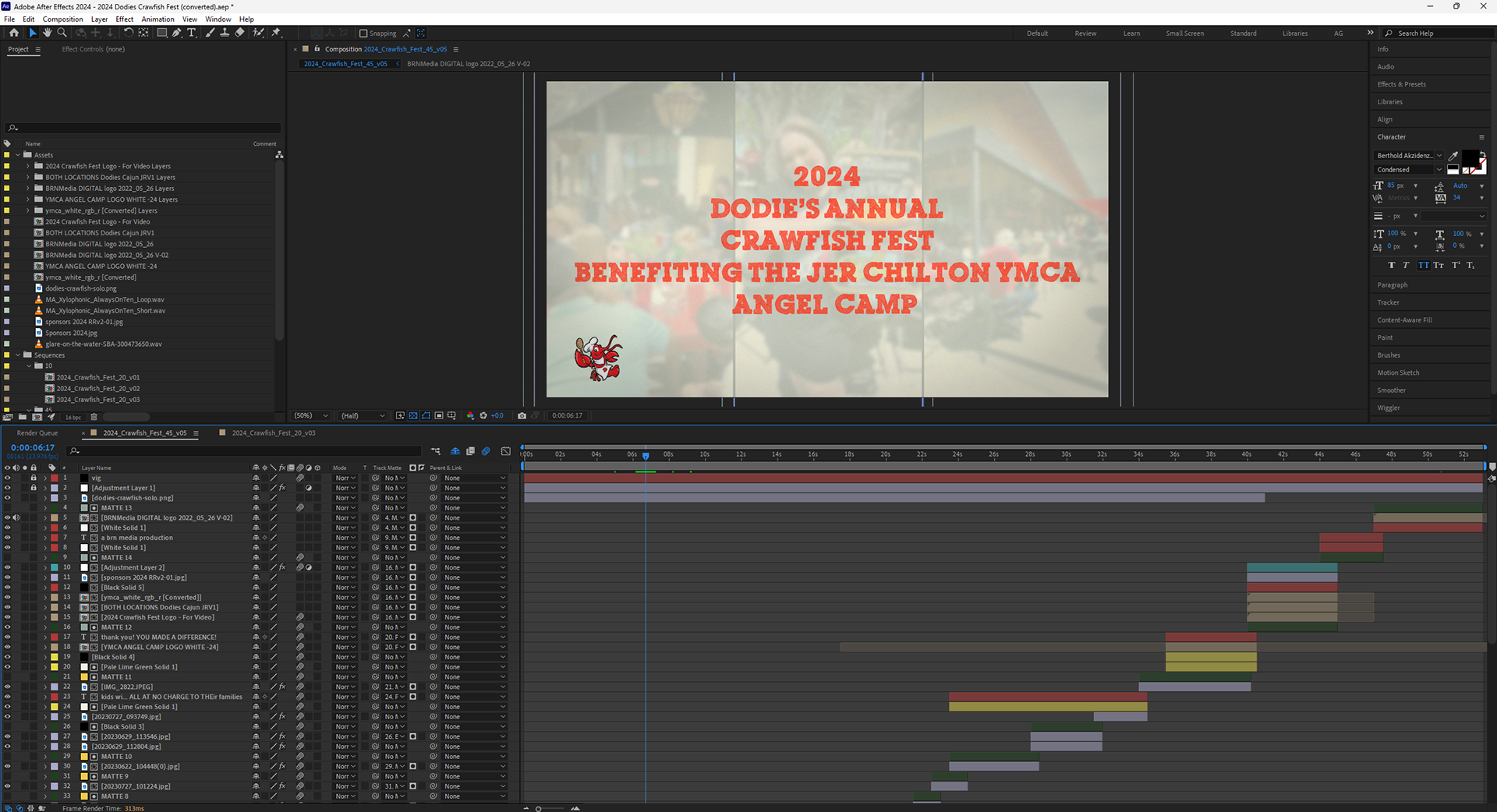The width and height of the screenshot is (1497, 812).
Task: Open the Effect menu
Action: tap(125, 19)
